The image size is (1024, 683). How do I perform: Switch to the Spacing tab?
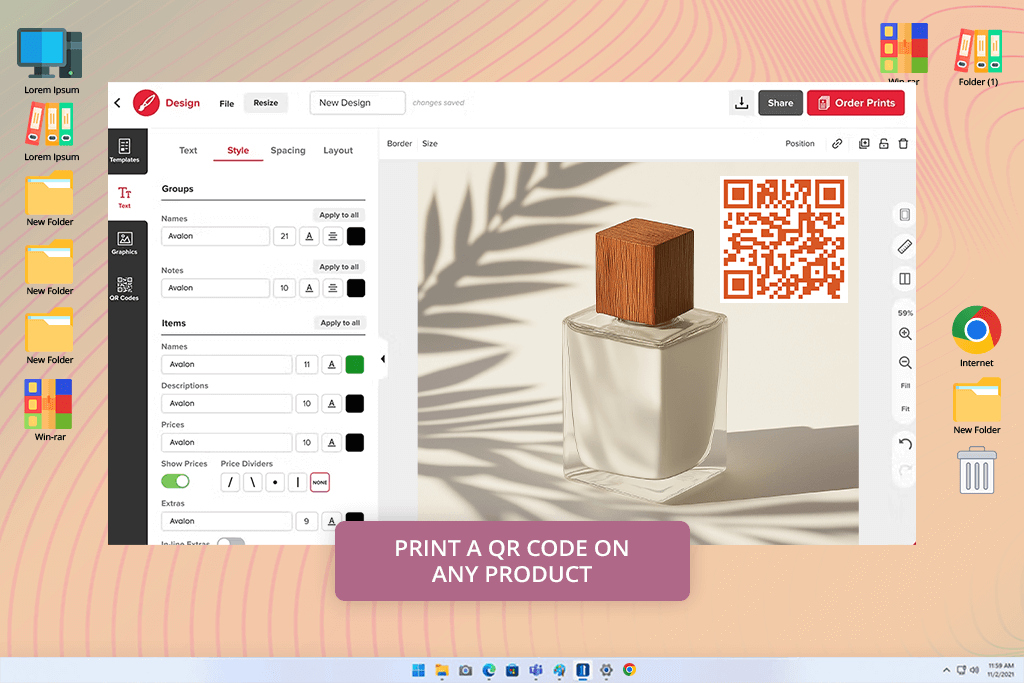288,150
